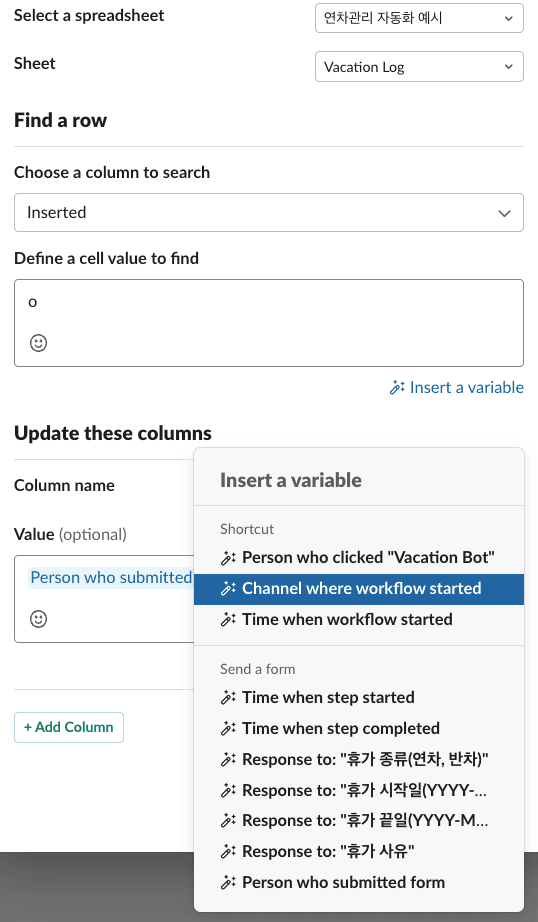Viewport: 538px width, 922px height.
Task: Pick Response to "휴가 시작일" variable
Action: (x=359, y=790)
